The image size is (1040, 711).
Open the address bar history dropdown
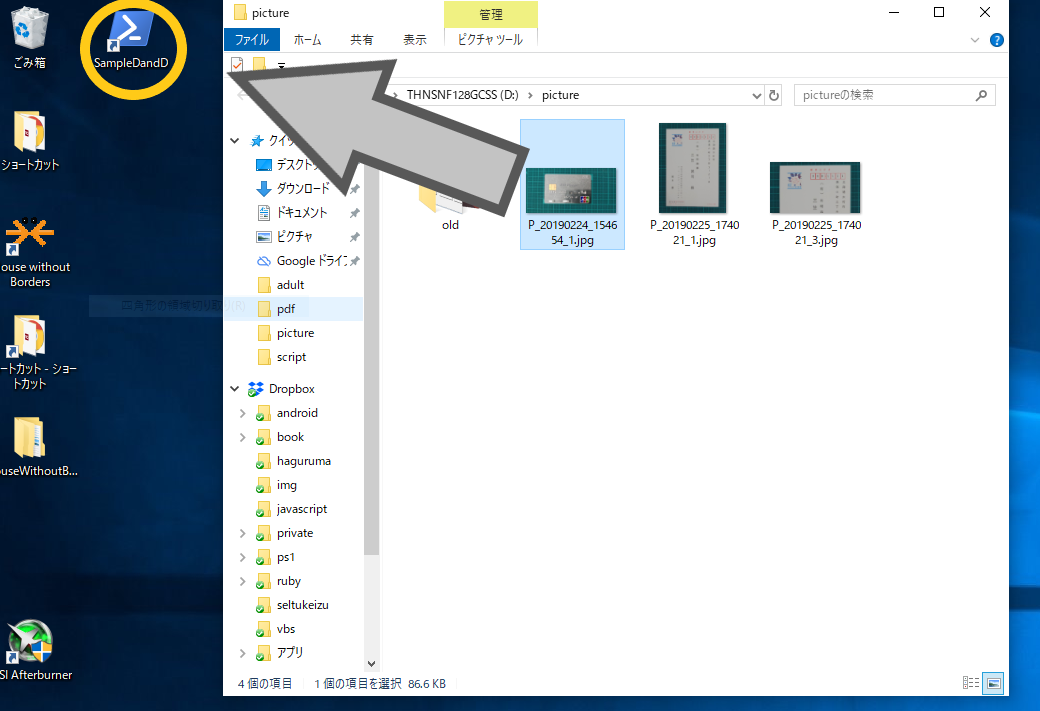tap(756, 96)
